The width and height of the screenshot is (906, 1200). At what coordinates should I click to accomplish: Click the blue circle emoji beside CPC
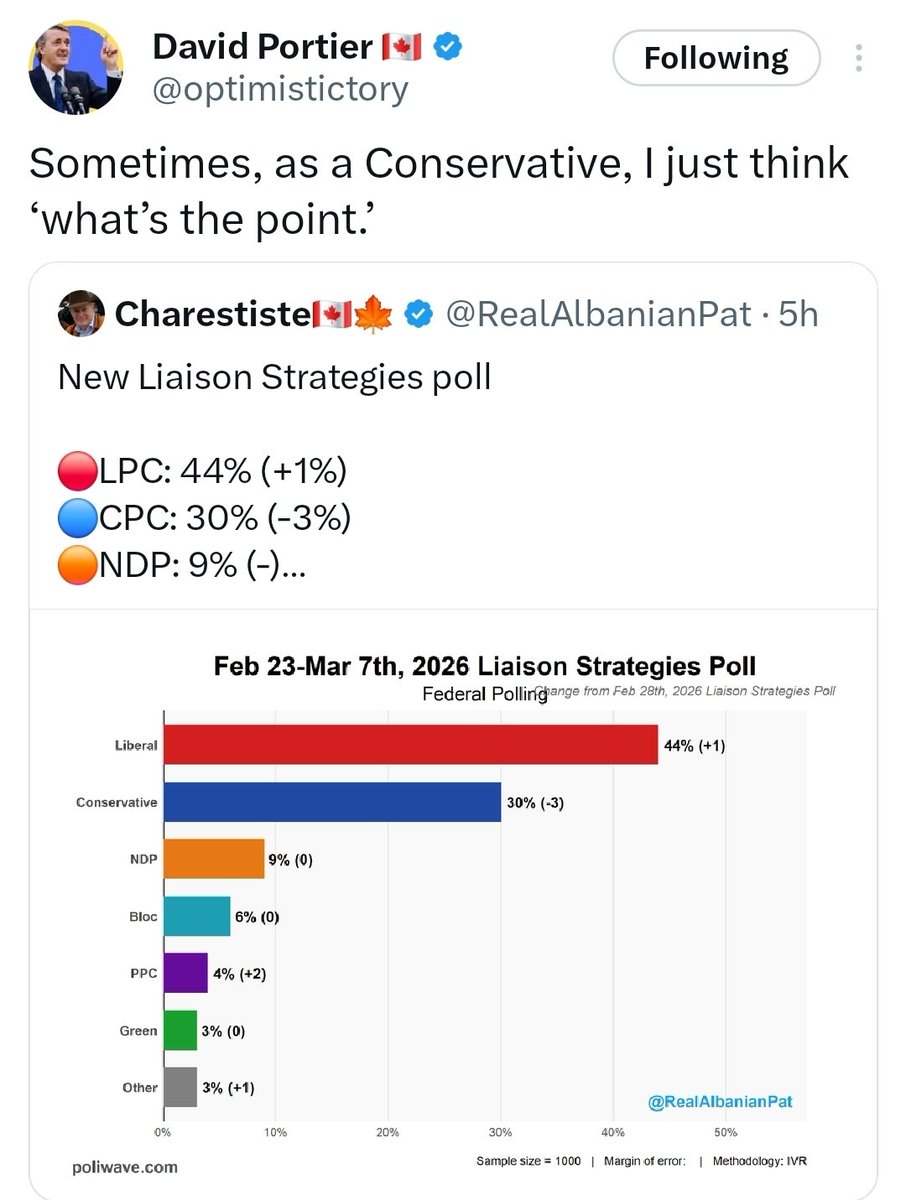pyautogui.click(x=76, y=520)
